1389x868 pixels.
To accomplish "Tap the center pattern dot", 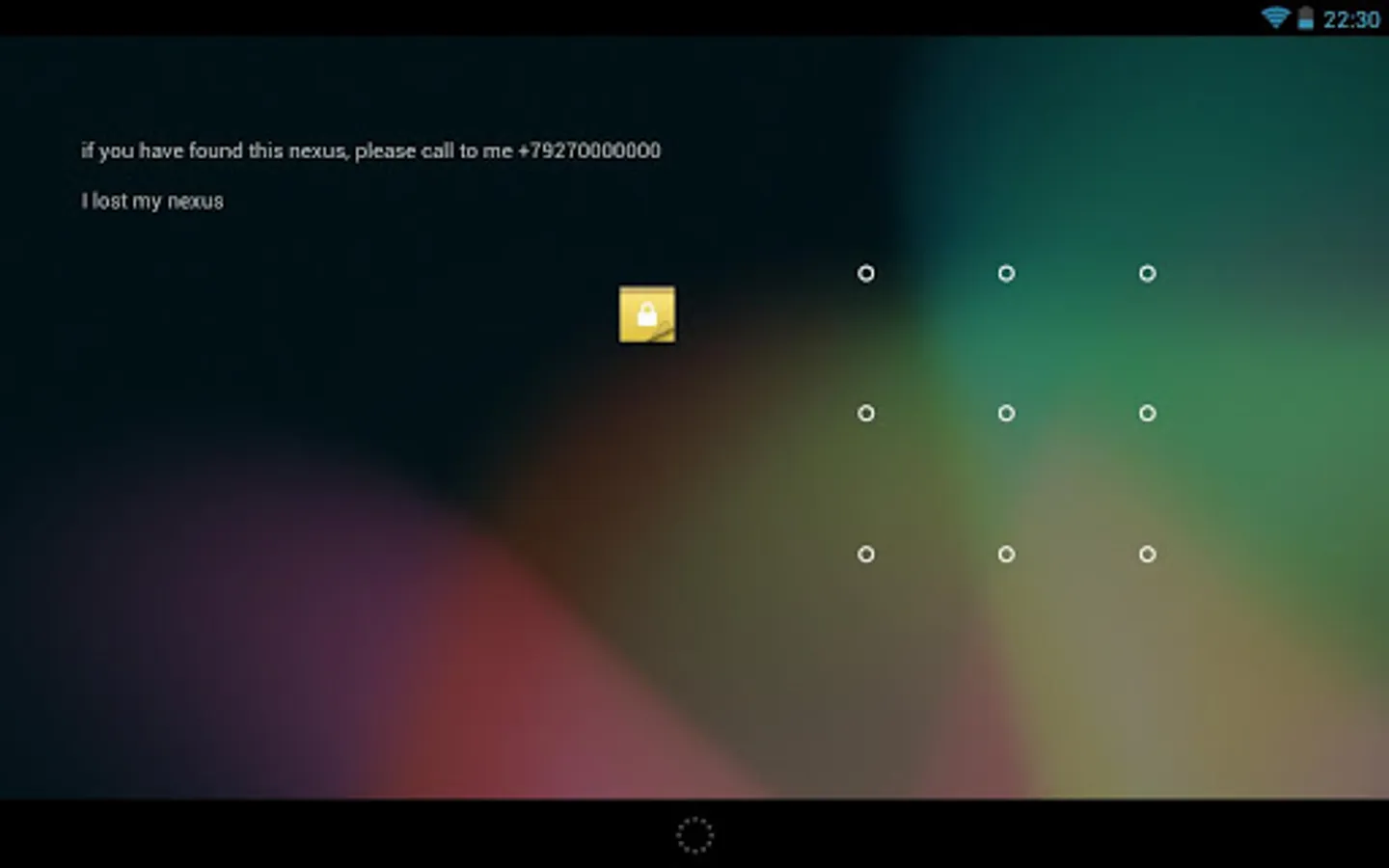I will (x=1006, y=414).
